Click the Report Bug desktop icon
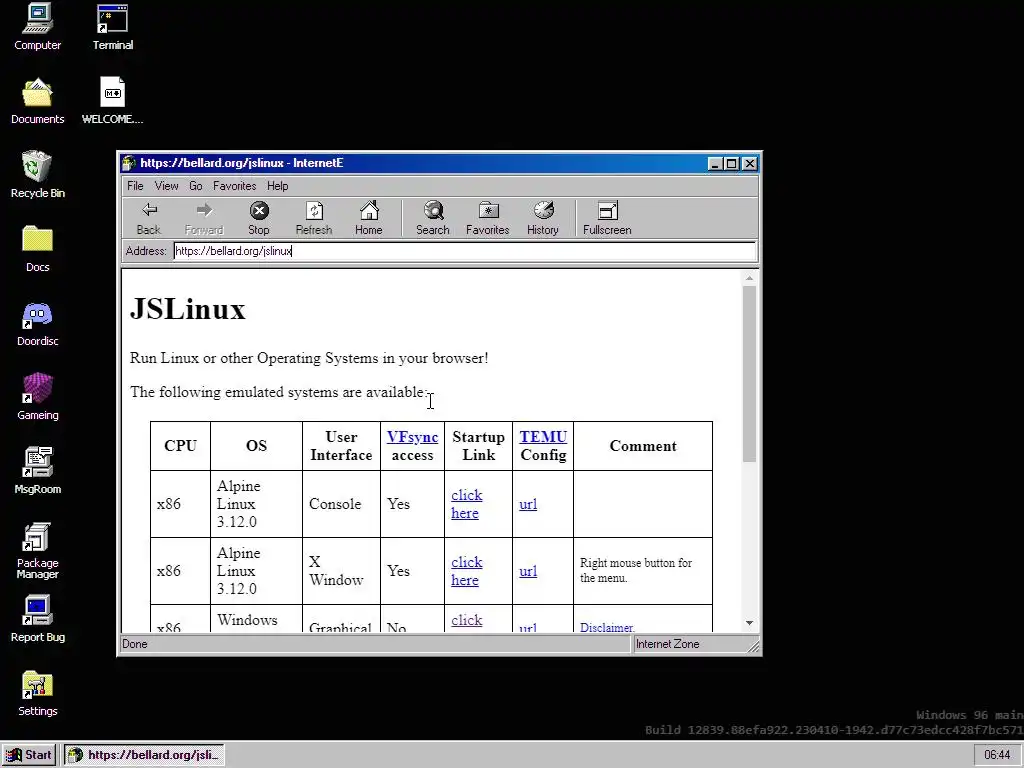Viewport: 1024px width, 768px height. [37, 619]
